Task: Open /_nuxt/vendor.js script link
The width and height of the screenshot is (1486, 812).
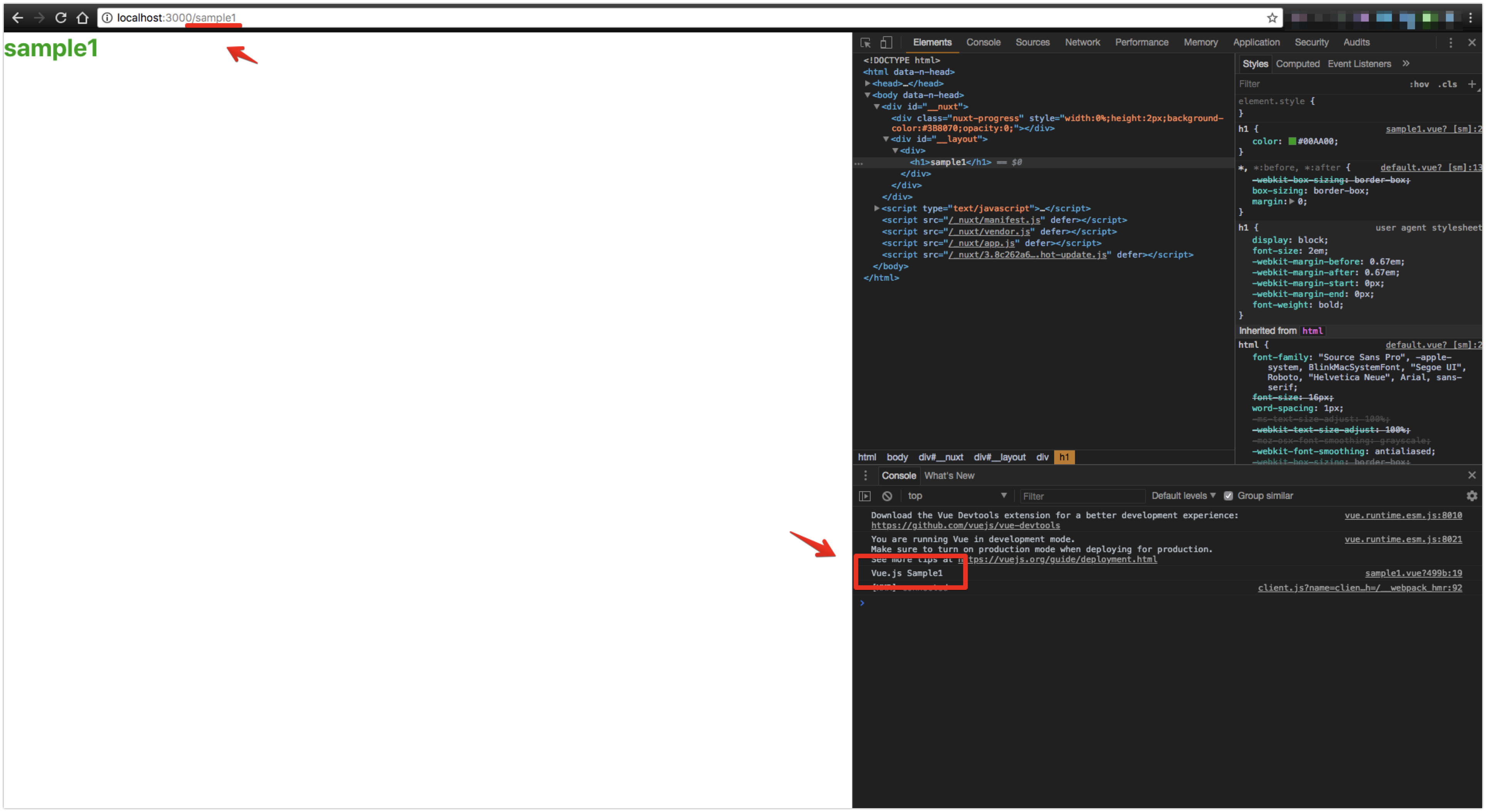Action: tap(989, 232)
